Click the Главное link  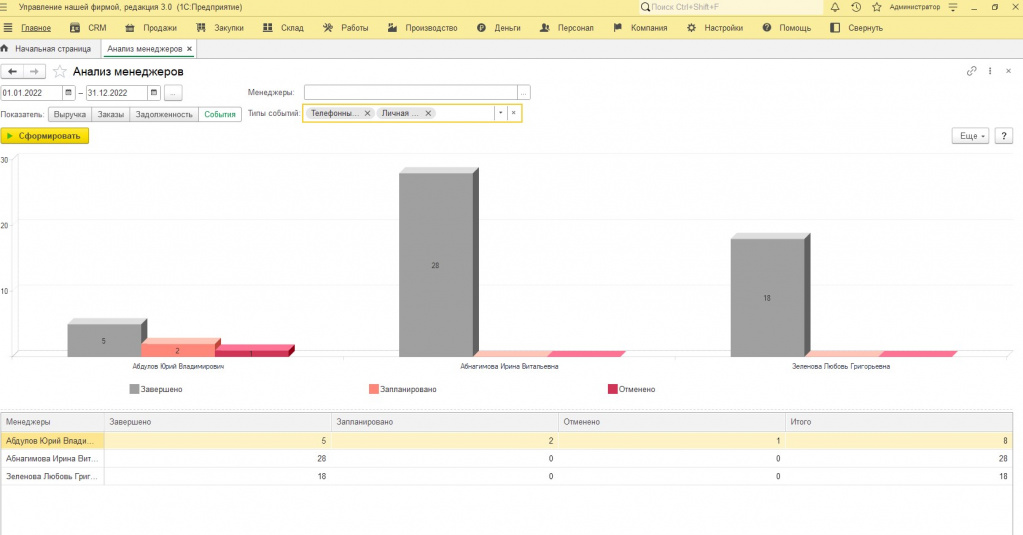pos(36,28)
